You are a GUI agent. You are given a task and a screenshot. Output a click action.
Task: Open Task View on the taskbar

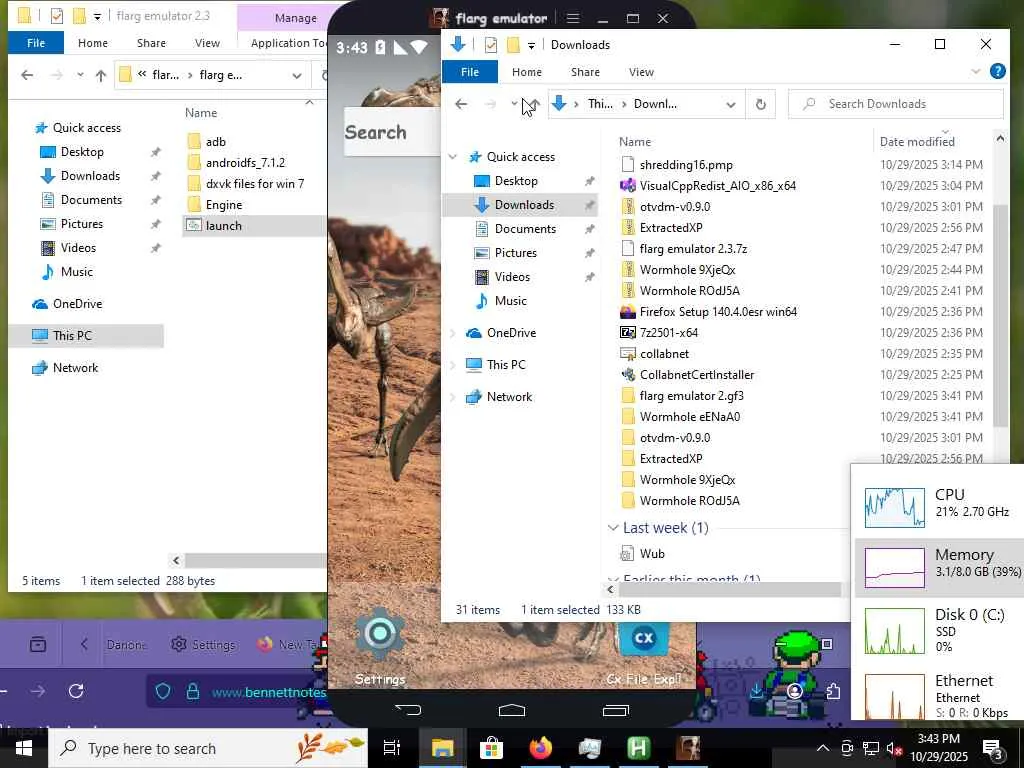[x=392, y=748]
